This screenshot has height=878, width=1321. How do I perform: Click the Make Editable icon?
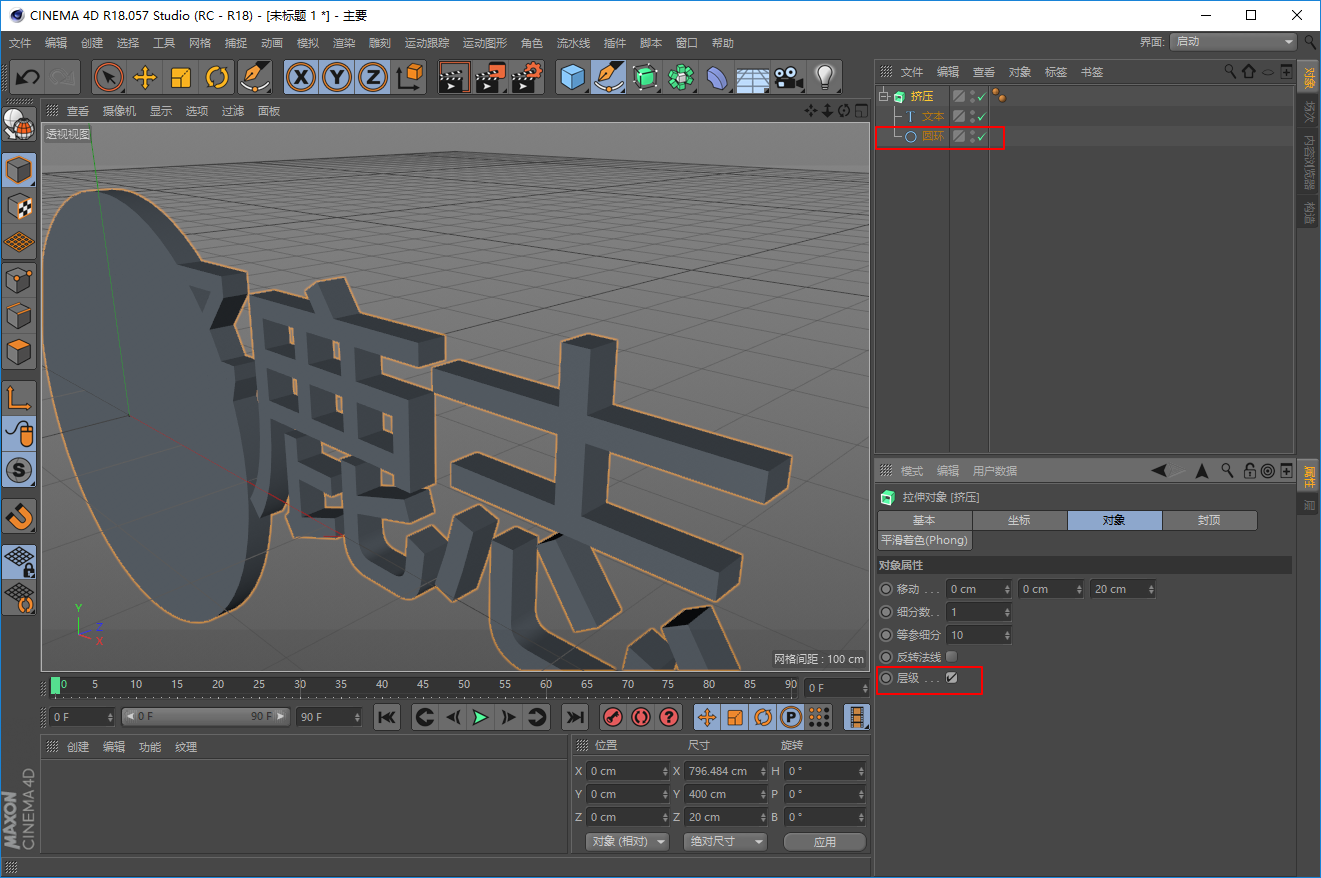(x=19, y=124)
